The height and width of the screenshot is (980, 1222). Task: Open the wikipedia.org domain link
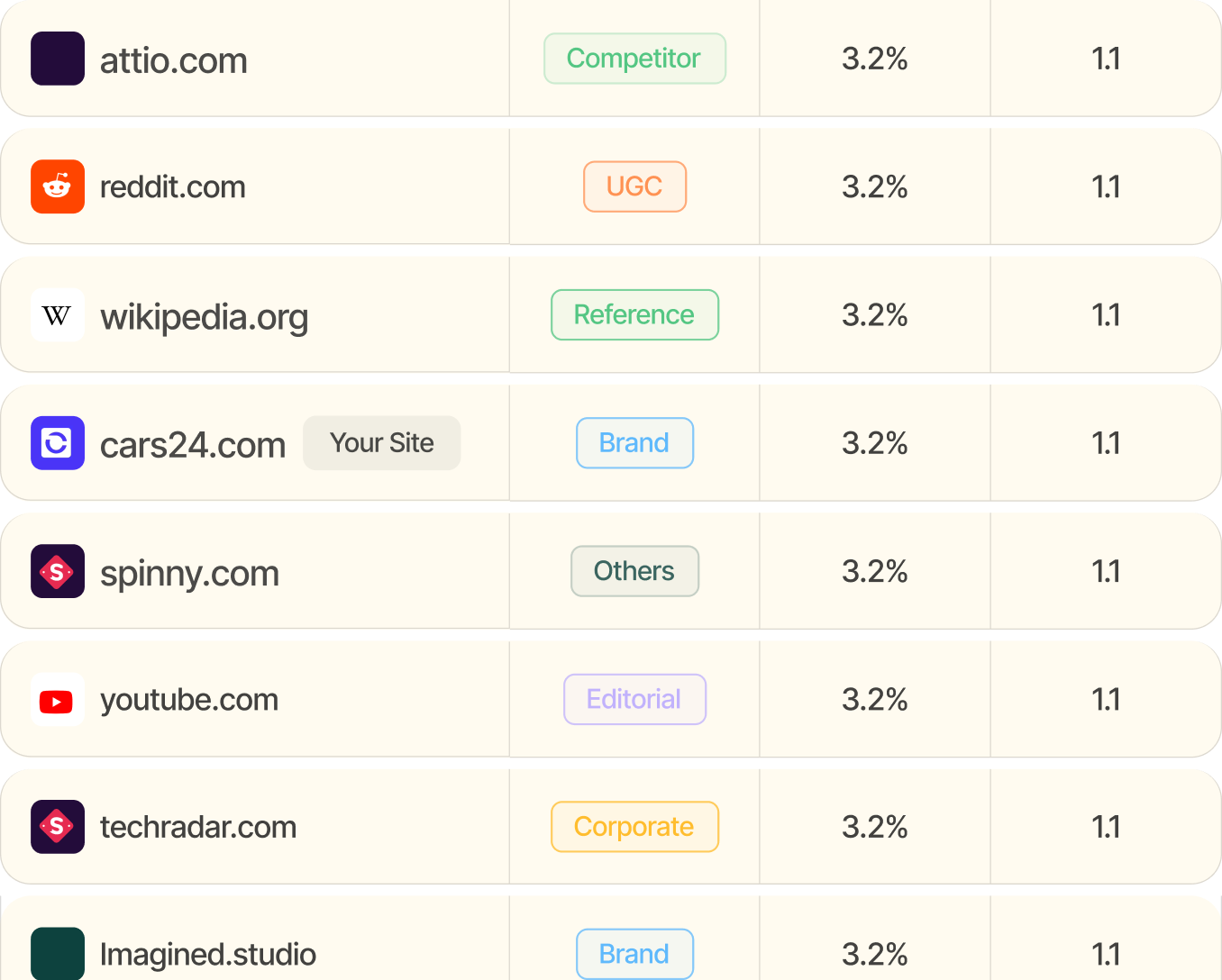pos(204,317)
